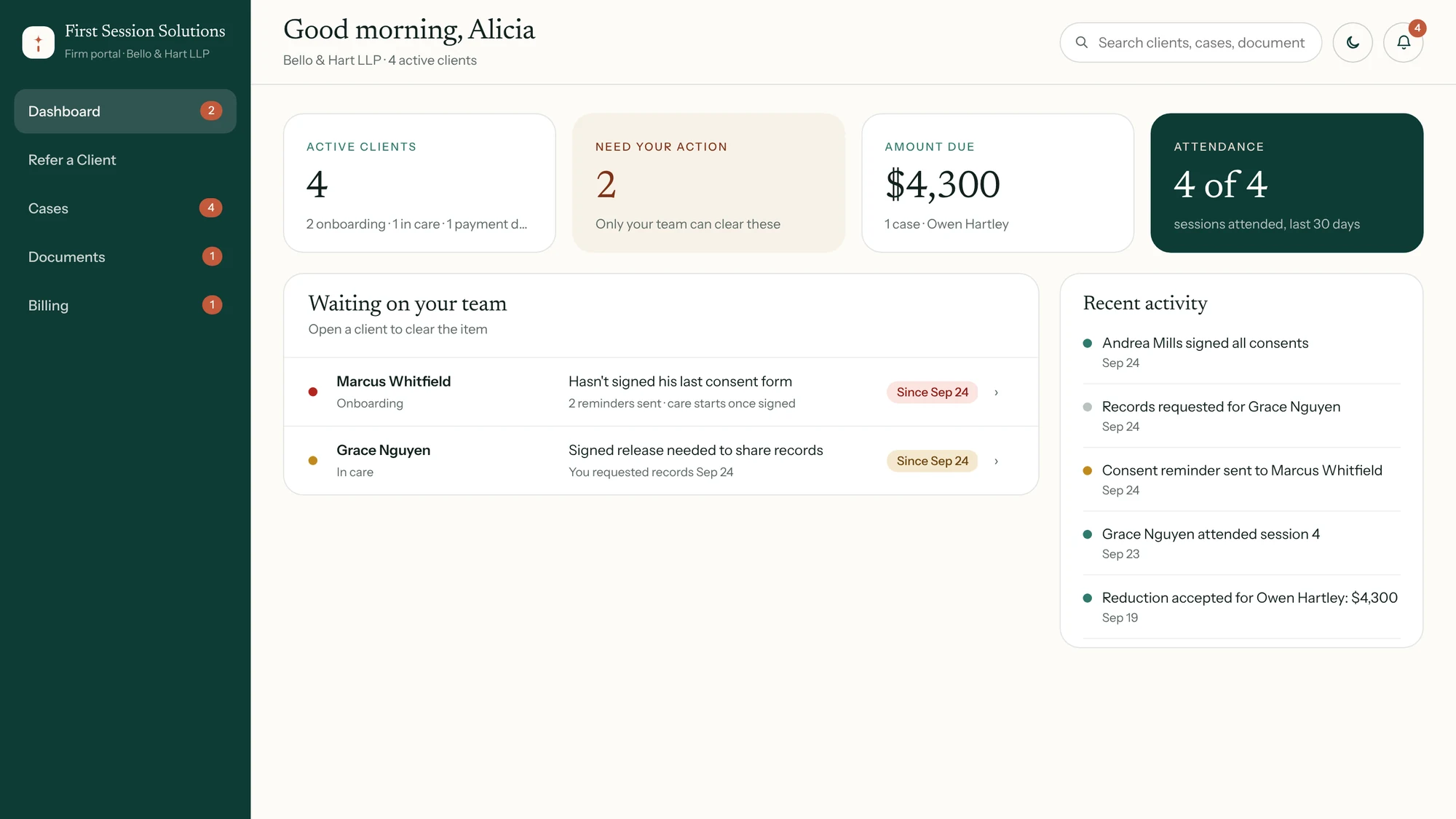
Task: Click the Documents badge showing 1
Action: tap(212, 256)
